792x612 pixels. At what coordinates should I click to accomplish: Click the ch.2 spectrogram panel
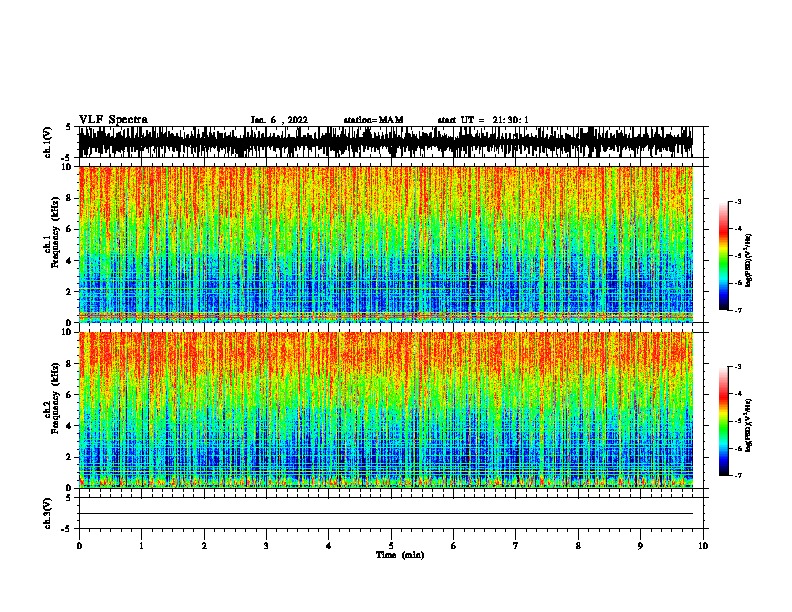[386, 410]
